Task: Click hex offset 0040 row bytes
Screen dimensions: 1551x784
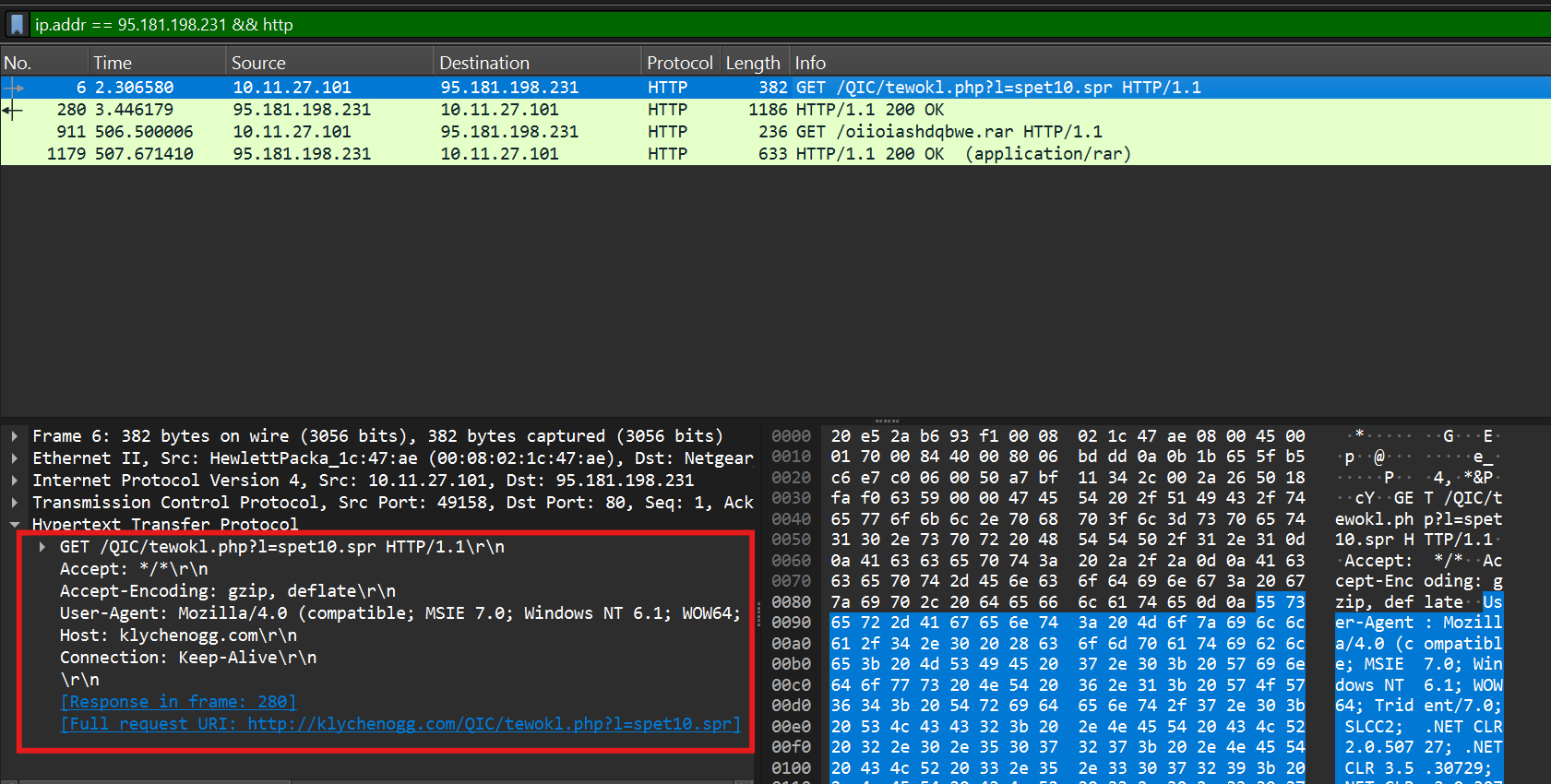Action: [x=1068, y=519]
